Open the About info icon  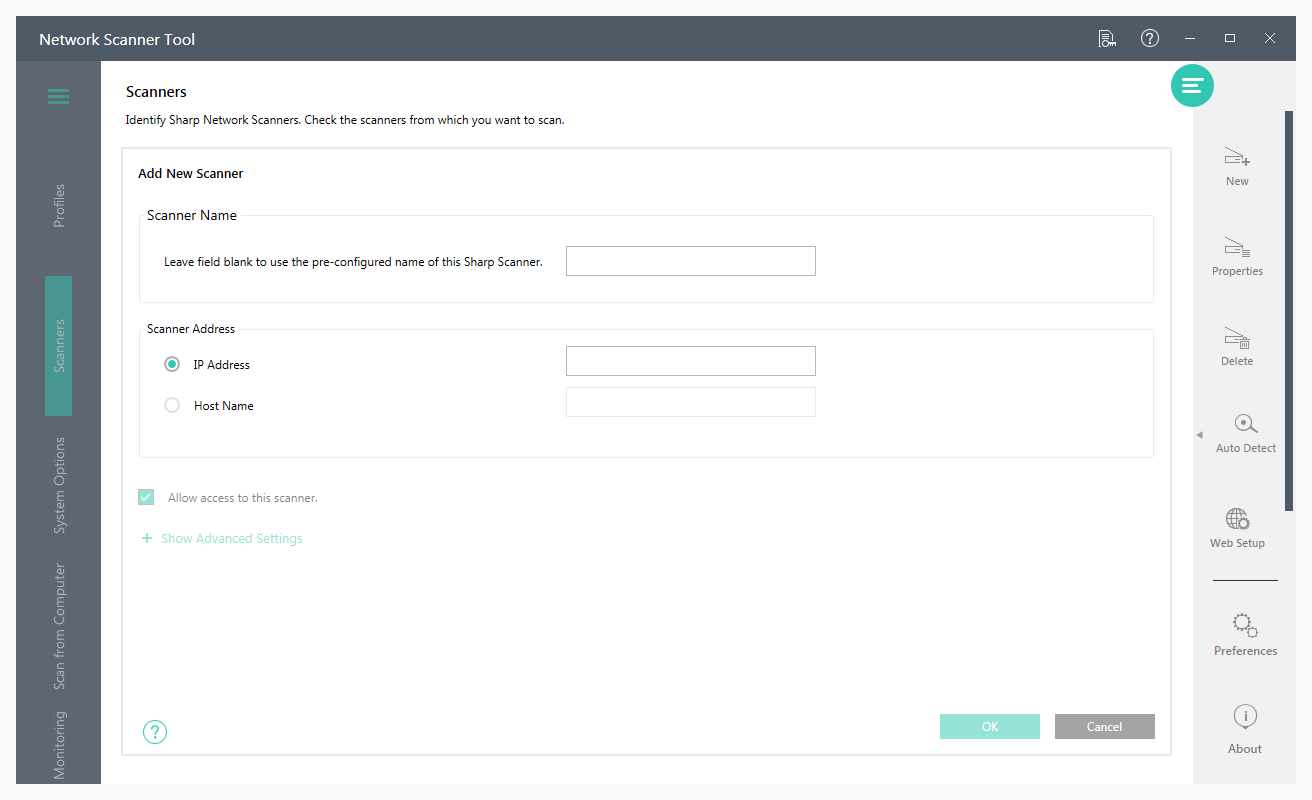click(1245, 716)
